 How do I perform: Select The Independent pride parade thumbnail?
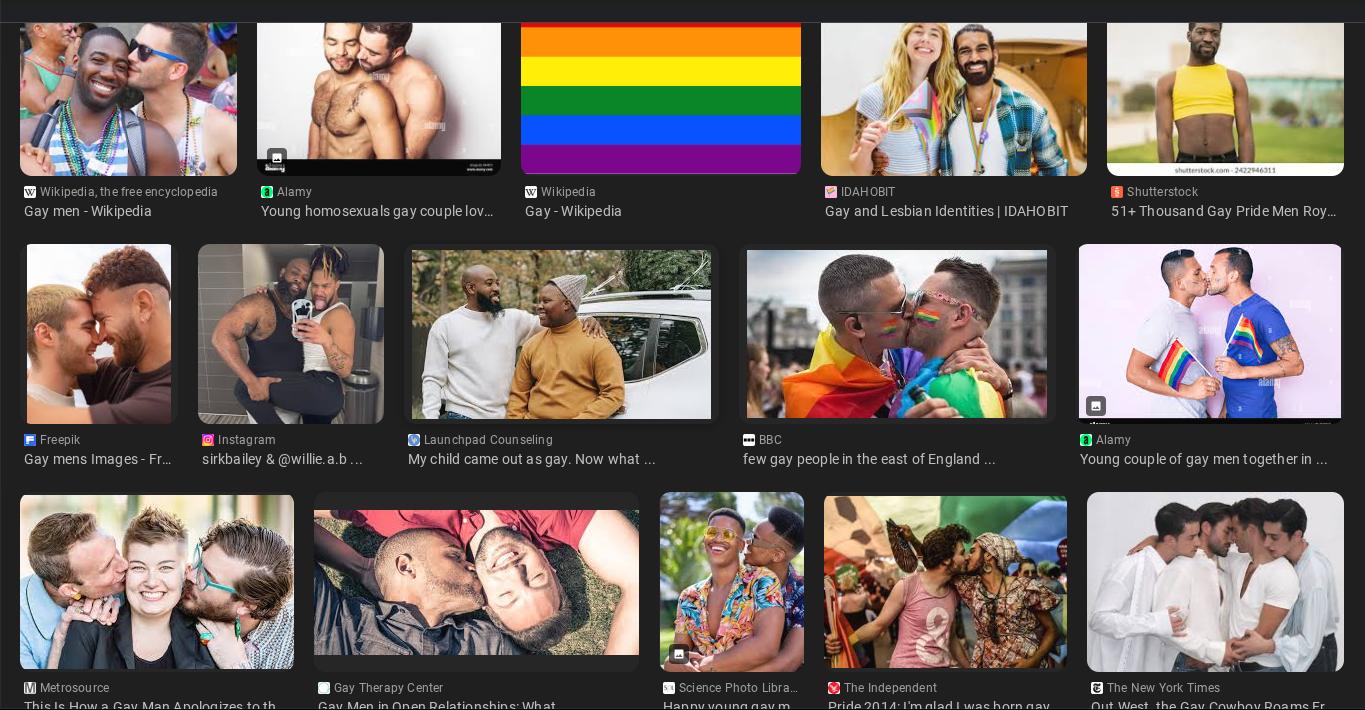pyautogui.click(x=945, y=582)
